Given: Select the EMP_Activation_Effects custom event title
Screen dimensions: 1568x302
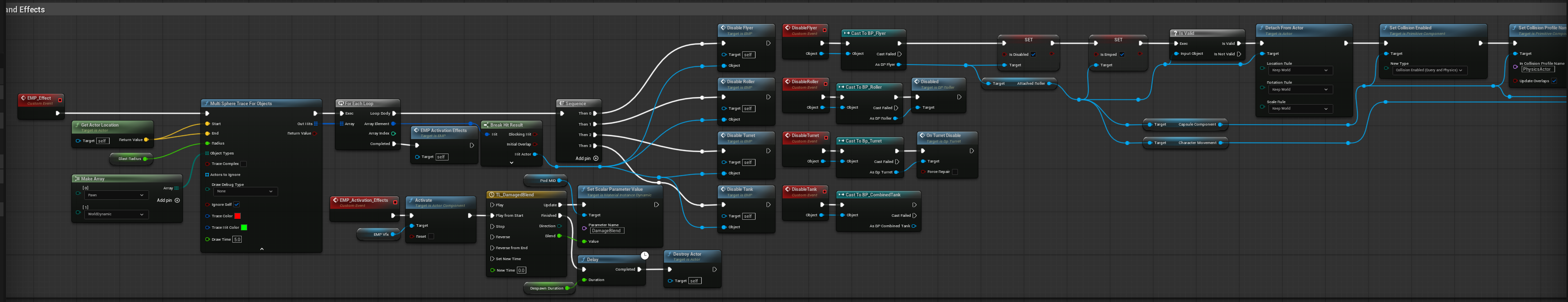Looking at the screenshot, I should pyautogui.click(x=363, y=200).
